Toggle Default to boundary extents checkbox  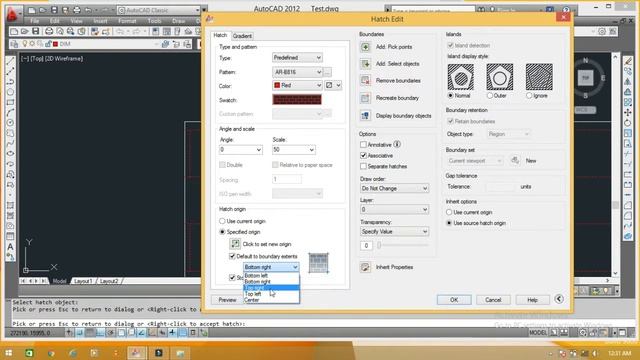(x=232, y=256)
